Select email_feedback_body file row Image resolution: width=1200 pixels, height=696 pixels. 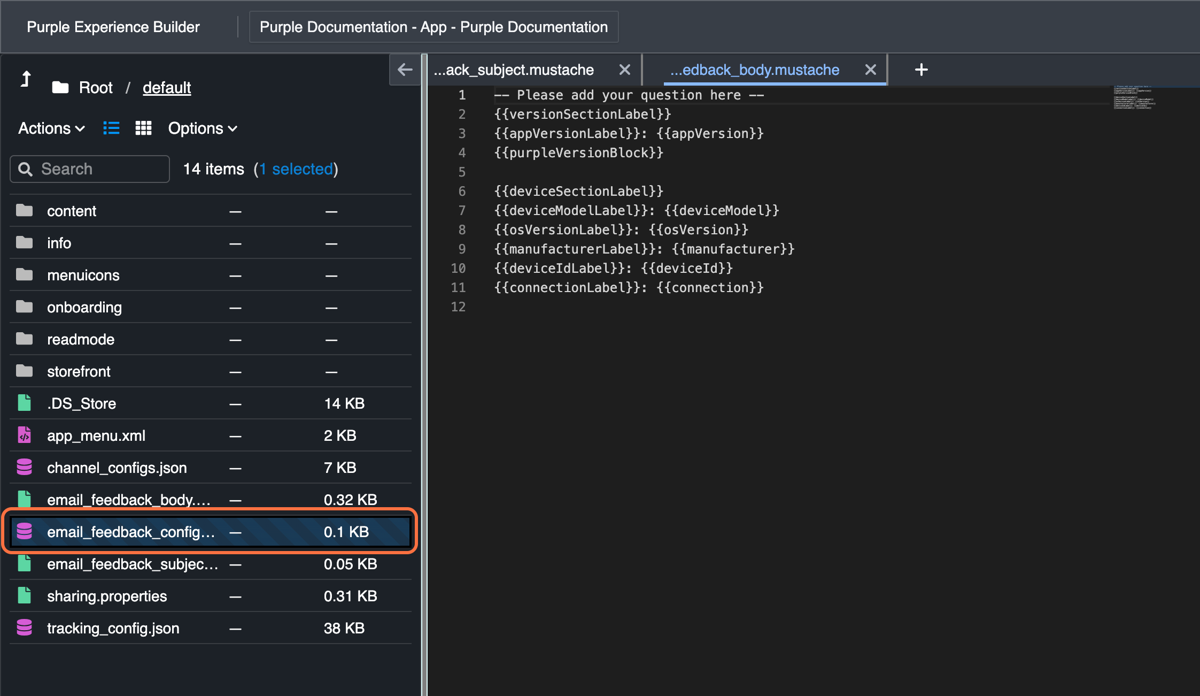click(x=211, y=499)
